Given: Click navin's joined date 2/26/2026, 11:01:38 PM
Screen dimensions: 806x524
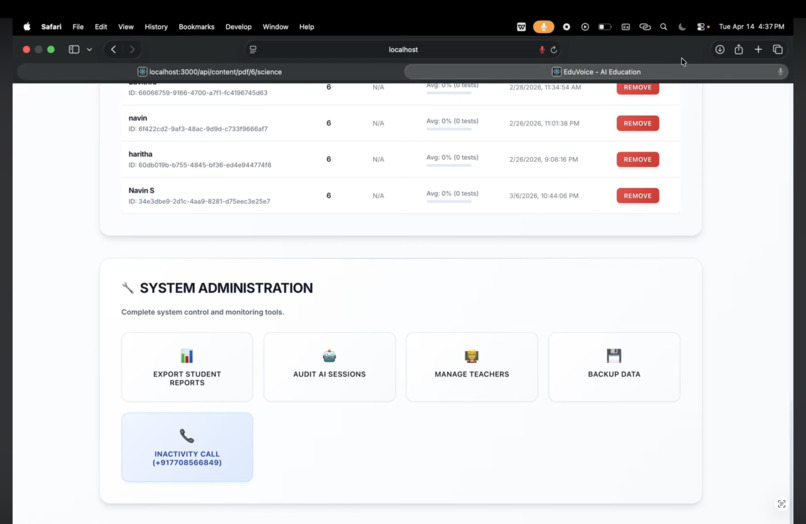Looking at the screenshot, I should [x=544, y=123].
